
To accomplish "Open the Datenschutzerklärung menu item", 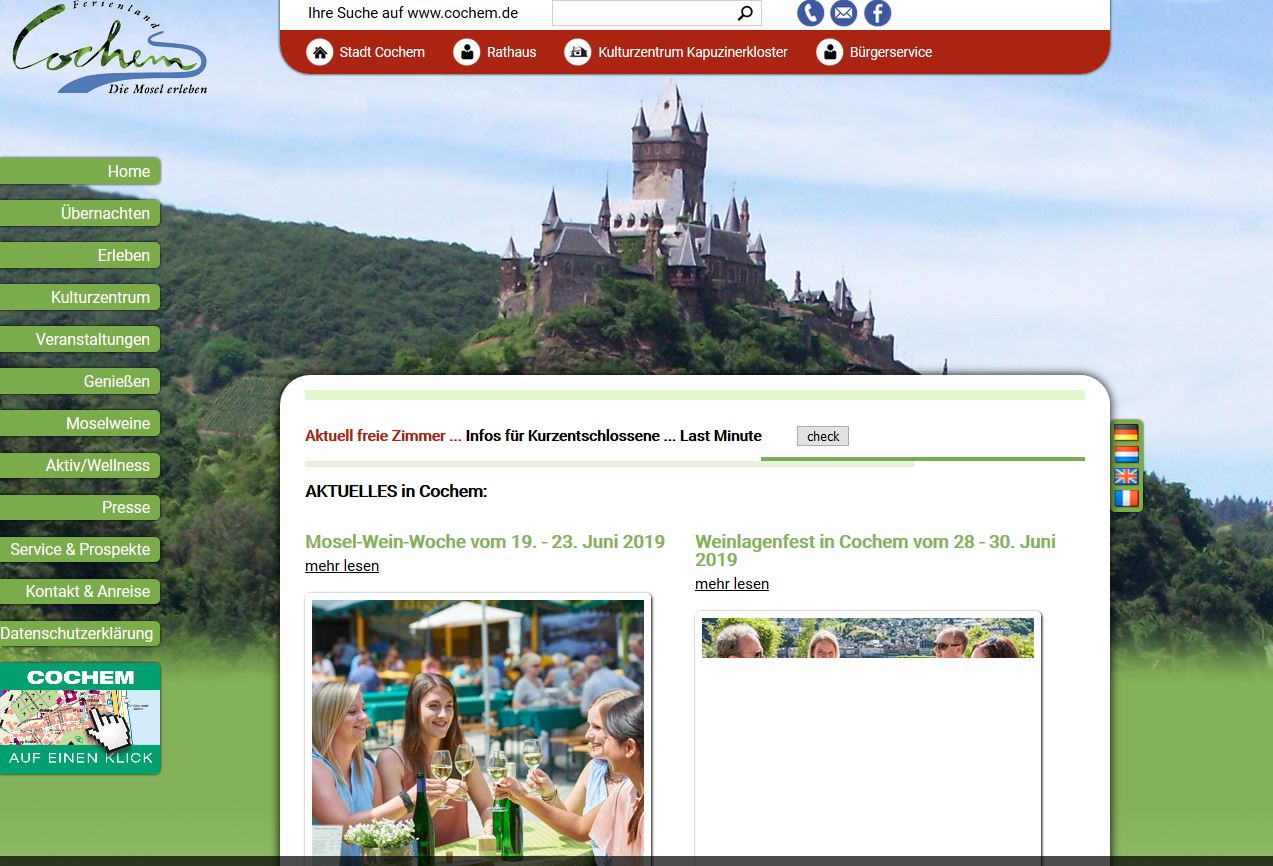I will coord(80,633).
